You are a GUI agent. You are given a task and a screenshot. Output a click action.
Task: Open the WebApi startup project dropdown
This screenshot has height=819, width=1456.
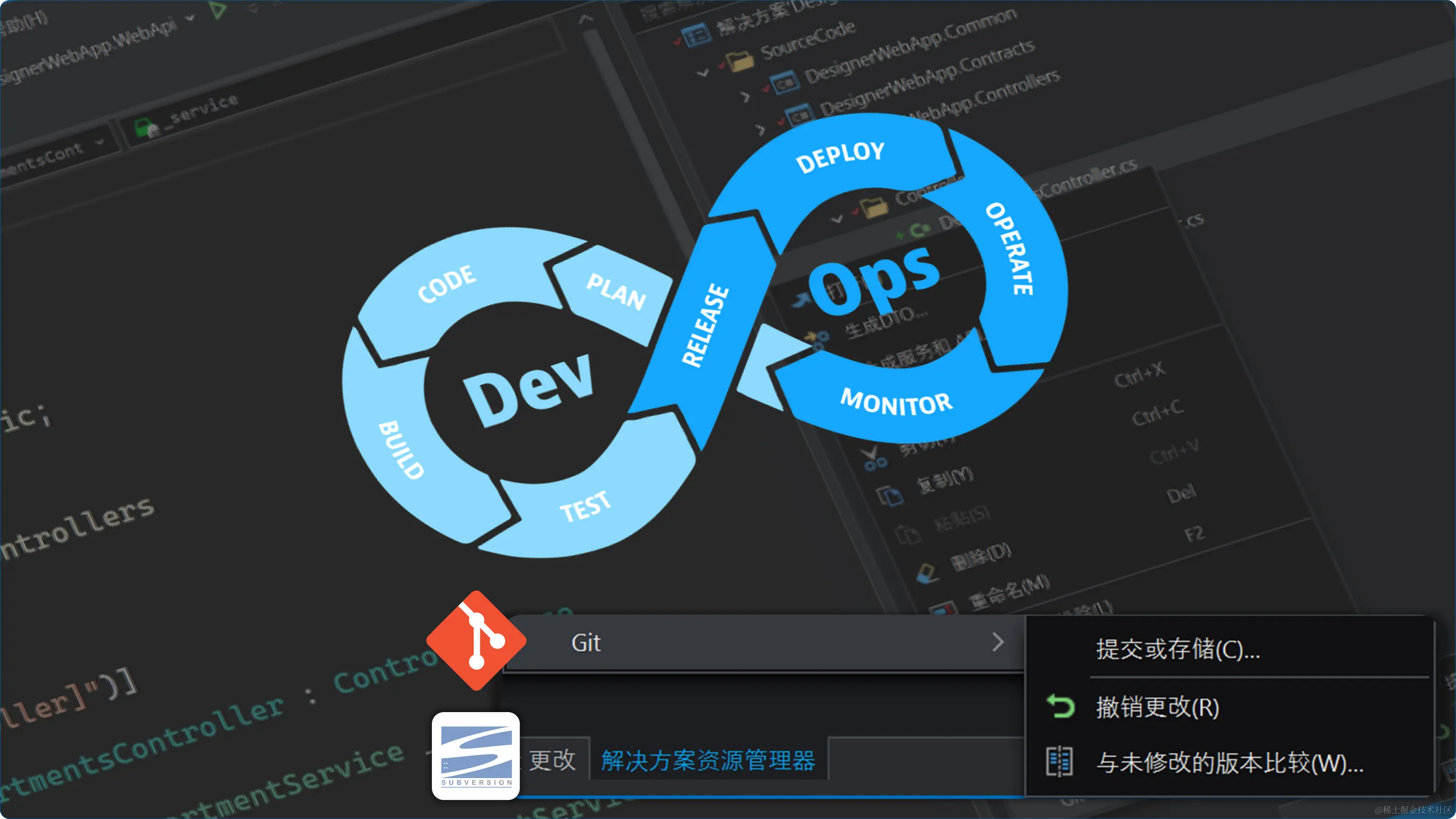click(x=190, y=18)
